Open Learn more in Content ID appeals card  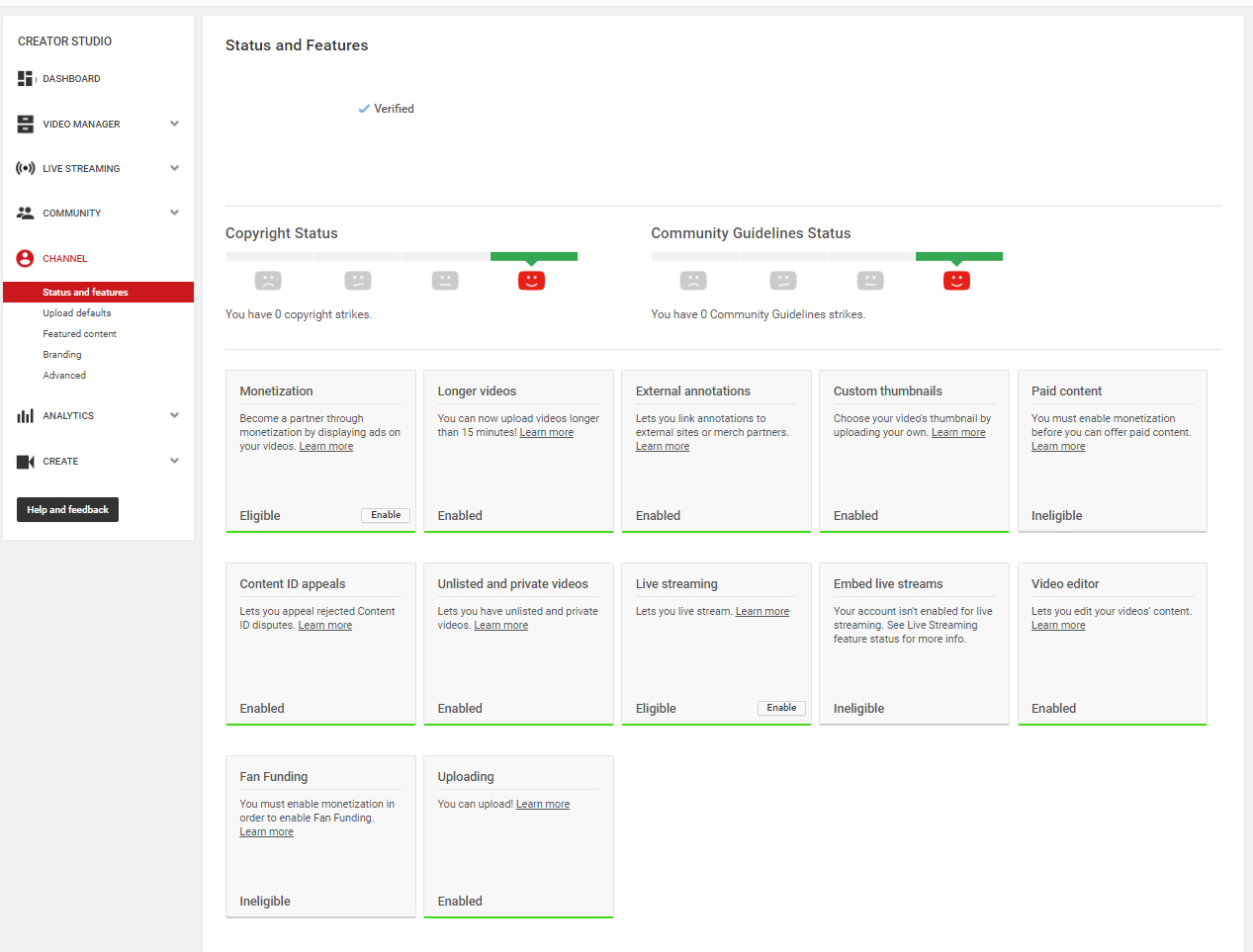point(325,626)
